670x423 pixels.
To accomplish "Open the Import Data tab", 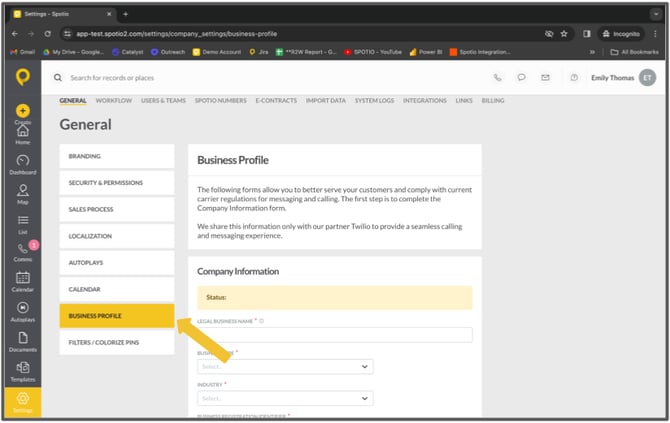I will [x=326, y=100].
